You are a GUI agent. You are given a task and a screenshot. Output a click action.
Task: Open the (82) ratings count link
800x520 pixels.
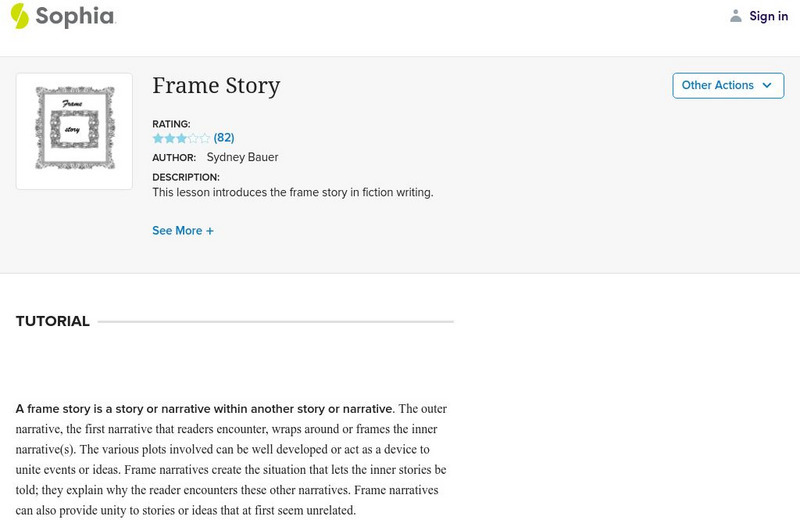(224, 138)
